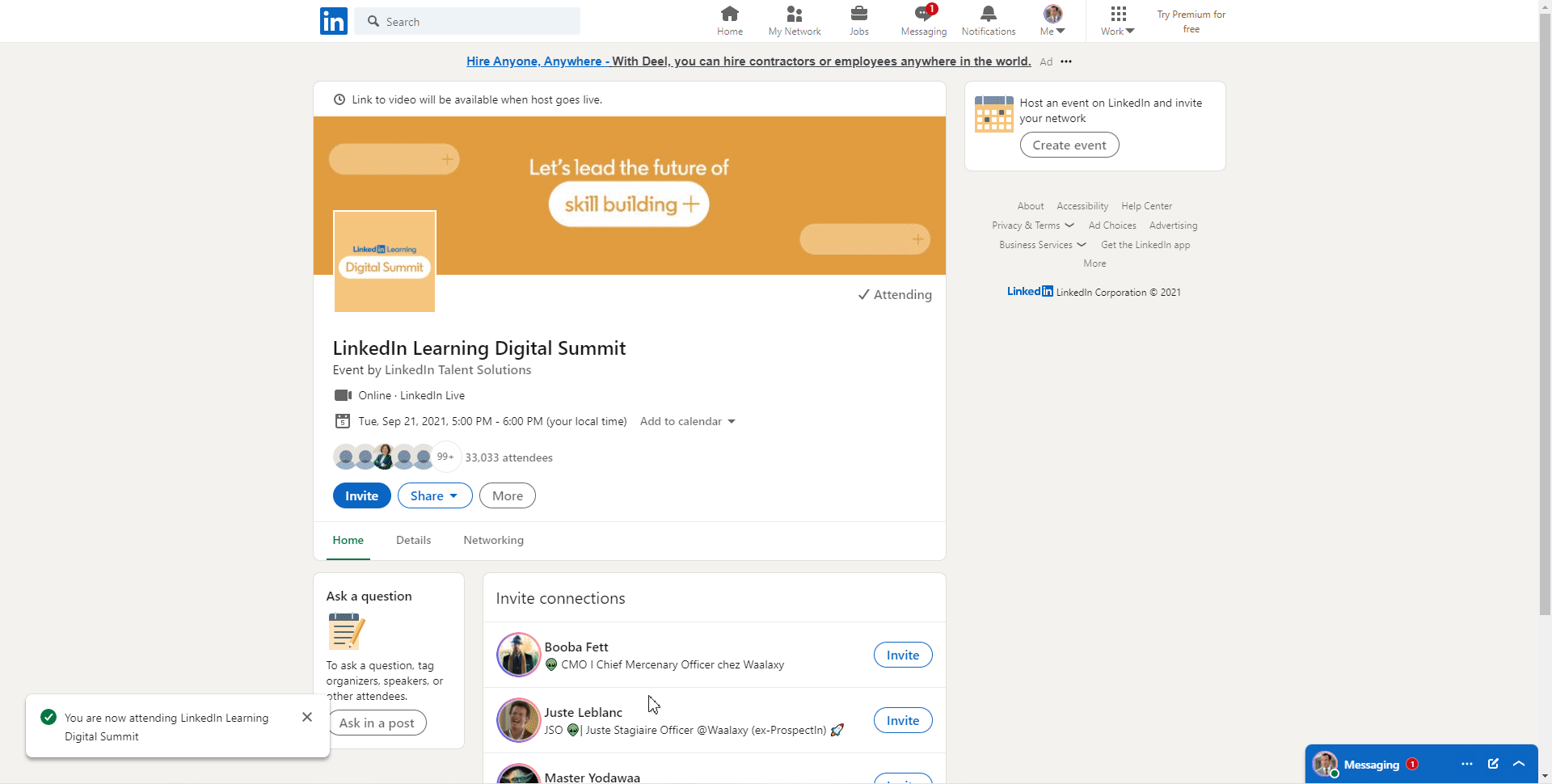The width and height of the screenshot is (1552, 784).
Task: Click Get the LinkedIn app link
Action: [1145, 245]
